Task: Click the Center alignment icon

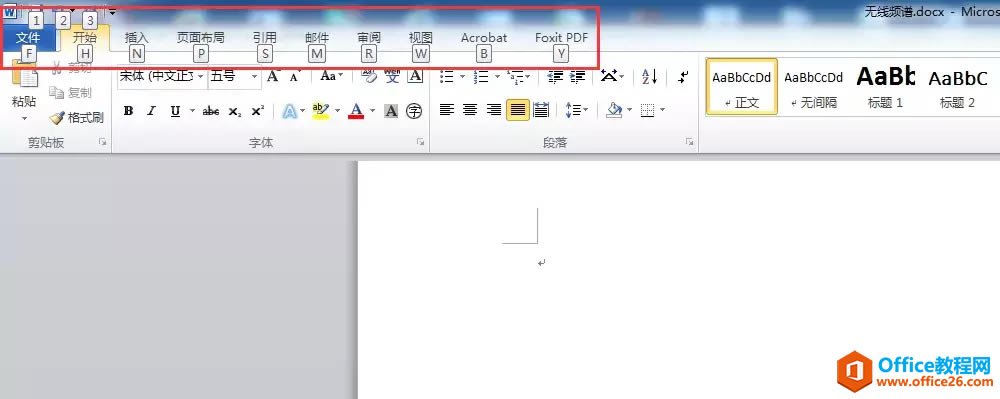Action: pos(470,111)
